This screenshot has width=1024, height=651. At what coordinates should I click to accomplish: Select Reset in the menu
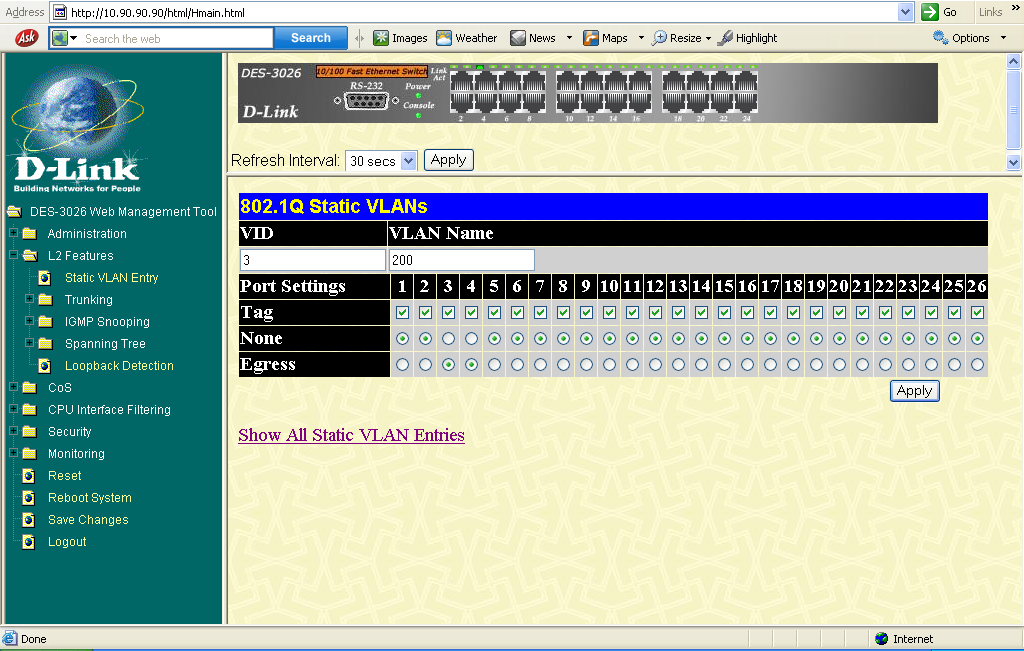point(65,476)
